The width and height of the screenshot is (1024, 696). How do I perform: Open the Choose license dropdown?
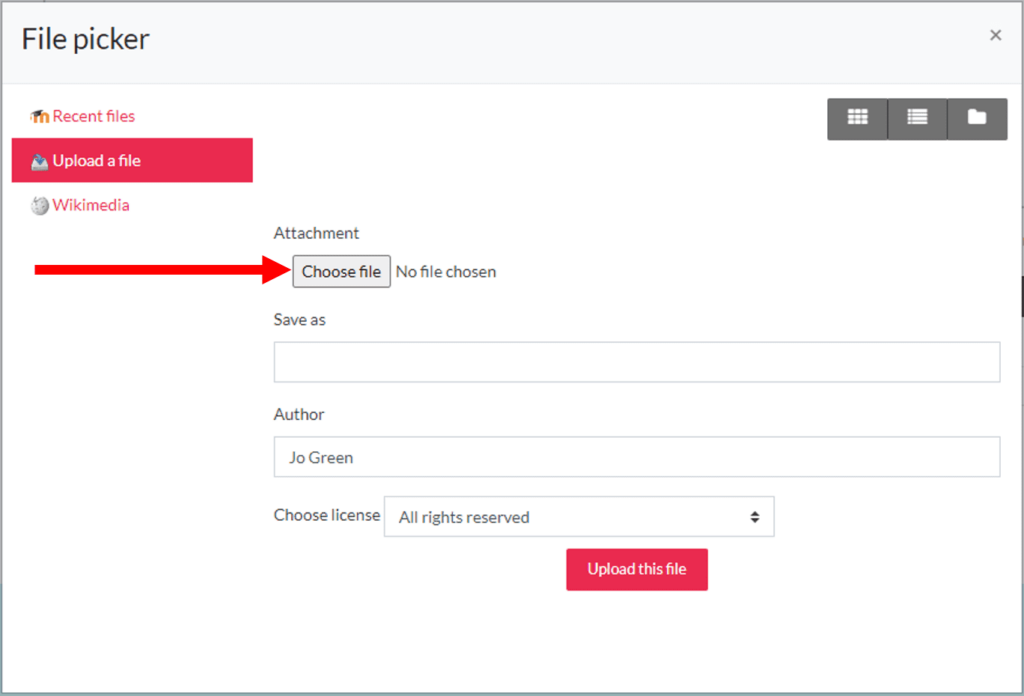578,517
